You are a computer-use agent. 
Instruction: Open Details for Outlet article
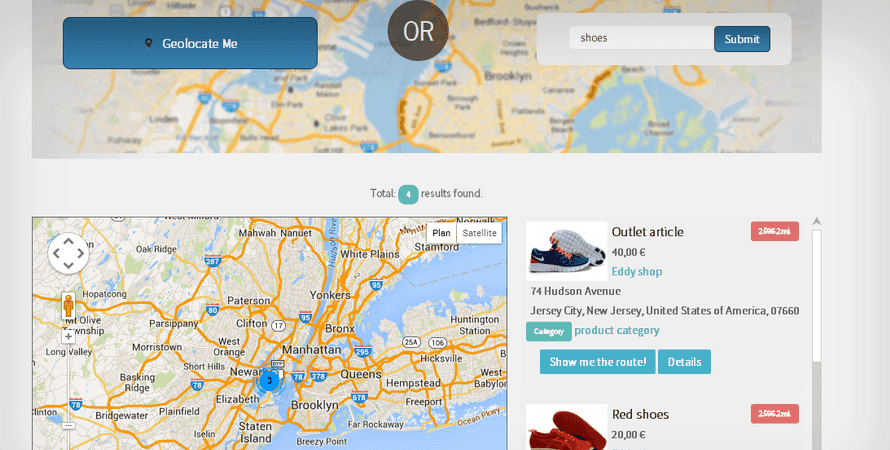[x=684, y=361]
